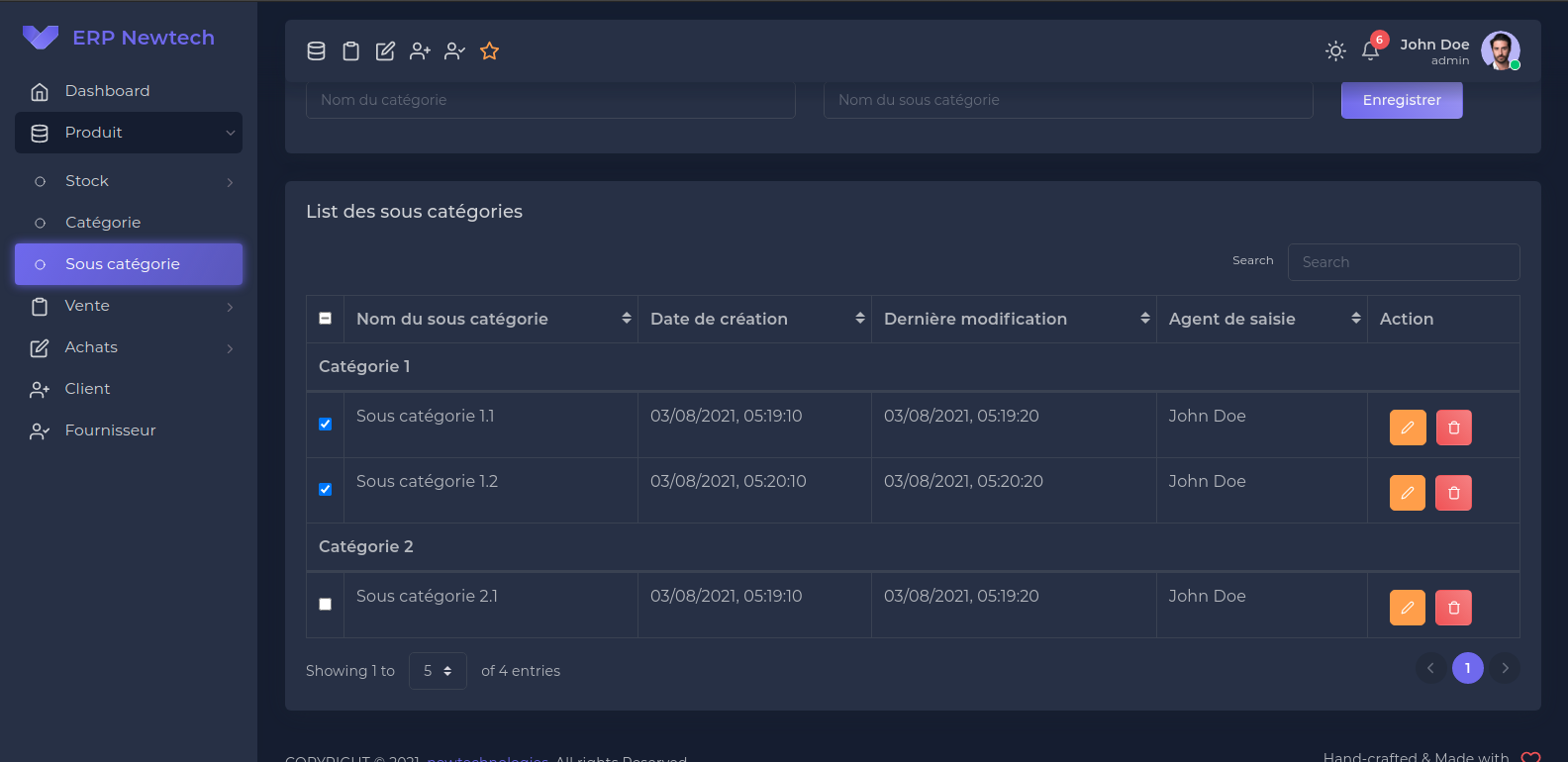This screenshot has width=1568, height=762.
Task: Open Dashboard from the sidebar
Action: pyautogui.click(x=107, y=91)
